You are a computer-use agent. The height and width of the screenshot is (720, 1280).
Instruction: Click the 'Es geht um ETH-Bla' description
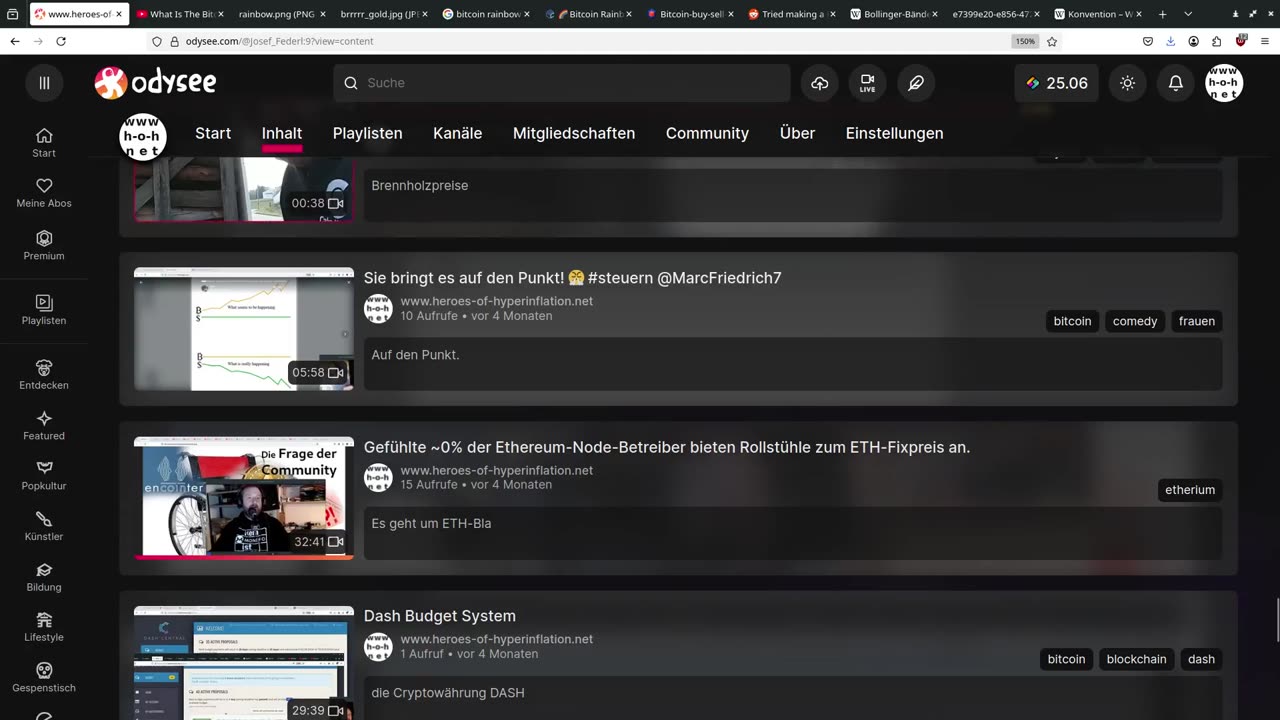431,523
